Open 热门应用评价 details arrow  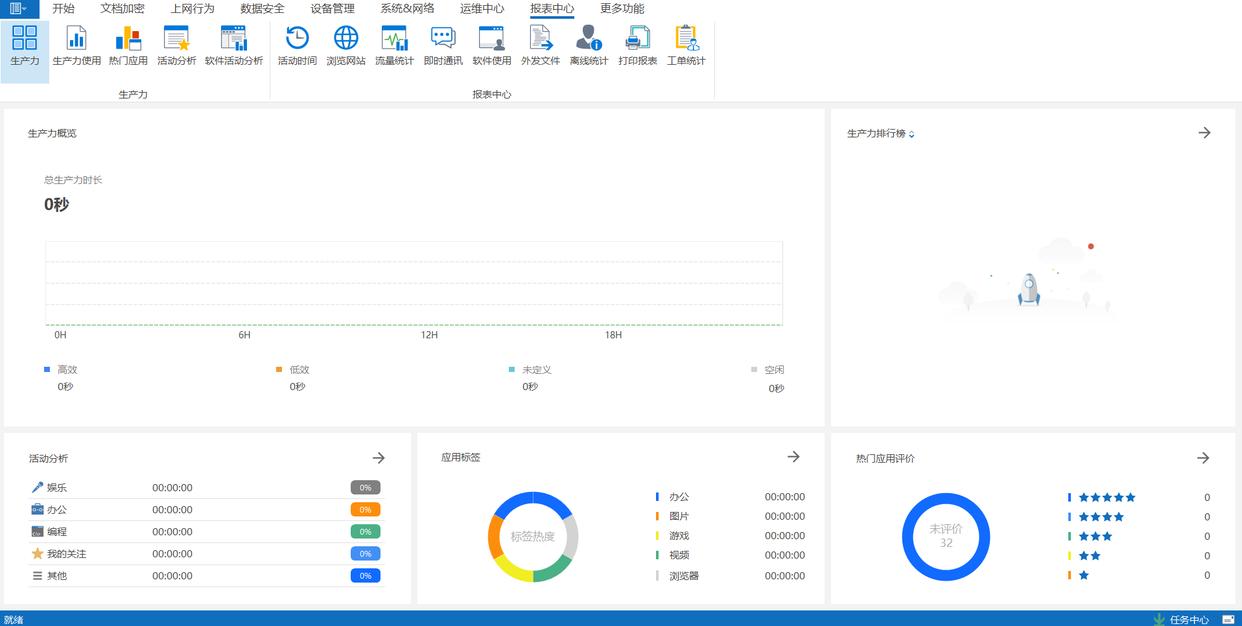coord(1203,458)
